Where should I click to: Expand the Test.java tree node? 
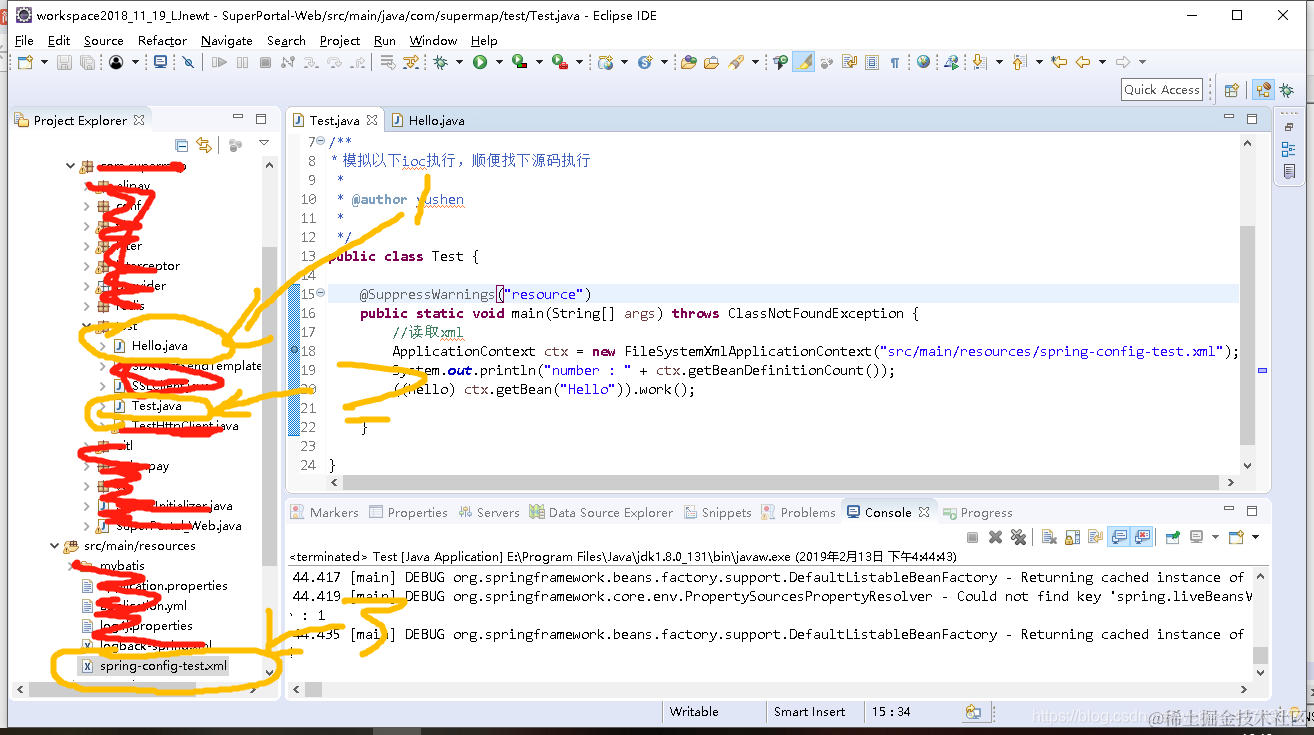coord(103,406)
